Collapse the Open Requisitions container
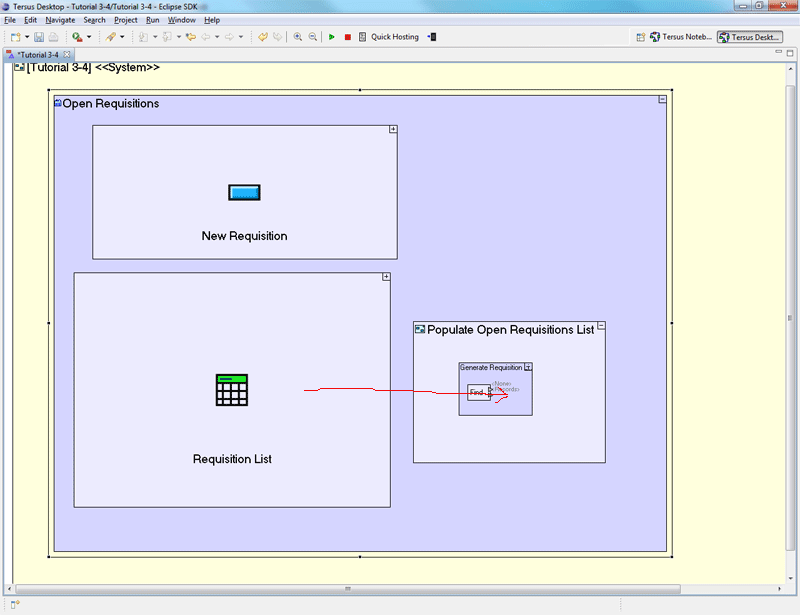 662,99
